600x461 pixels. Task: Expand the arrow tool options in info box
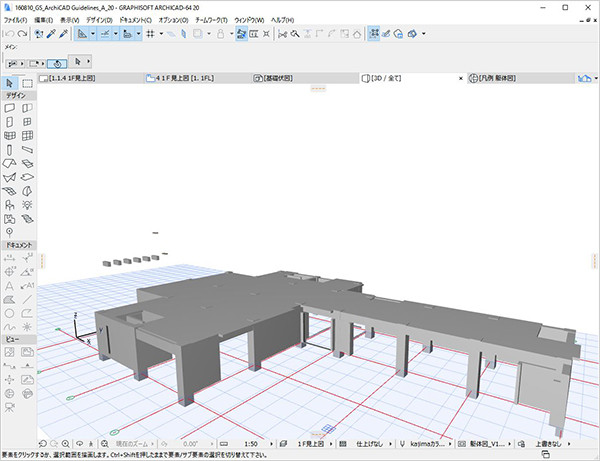coord(88,62)
